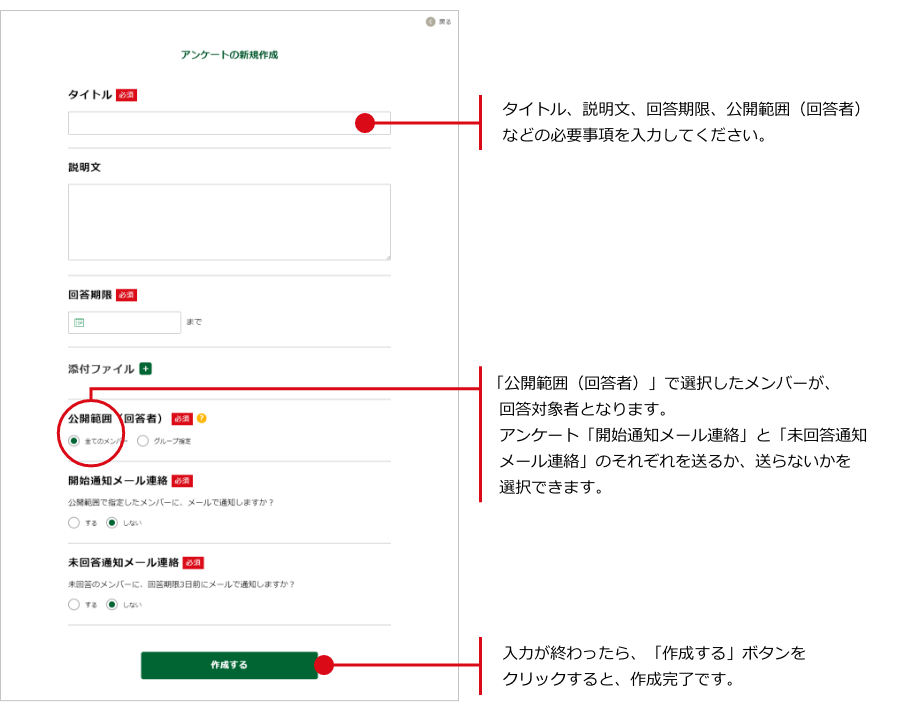Click the 必須 badge beside 未回答通知メール連絡
Screen dimensions: 900x711
(x=193, y=562)
